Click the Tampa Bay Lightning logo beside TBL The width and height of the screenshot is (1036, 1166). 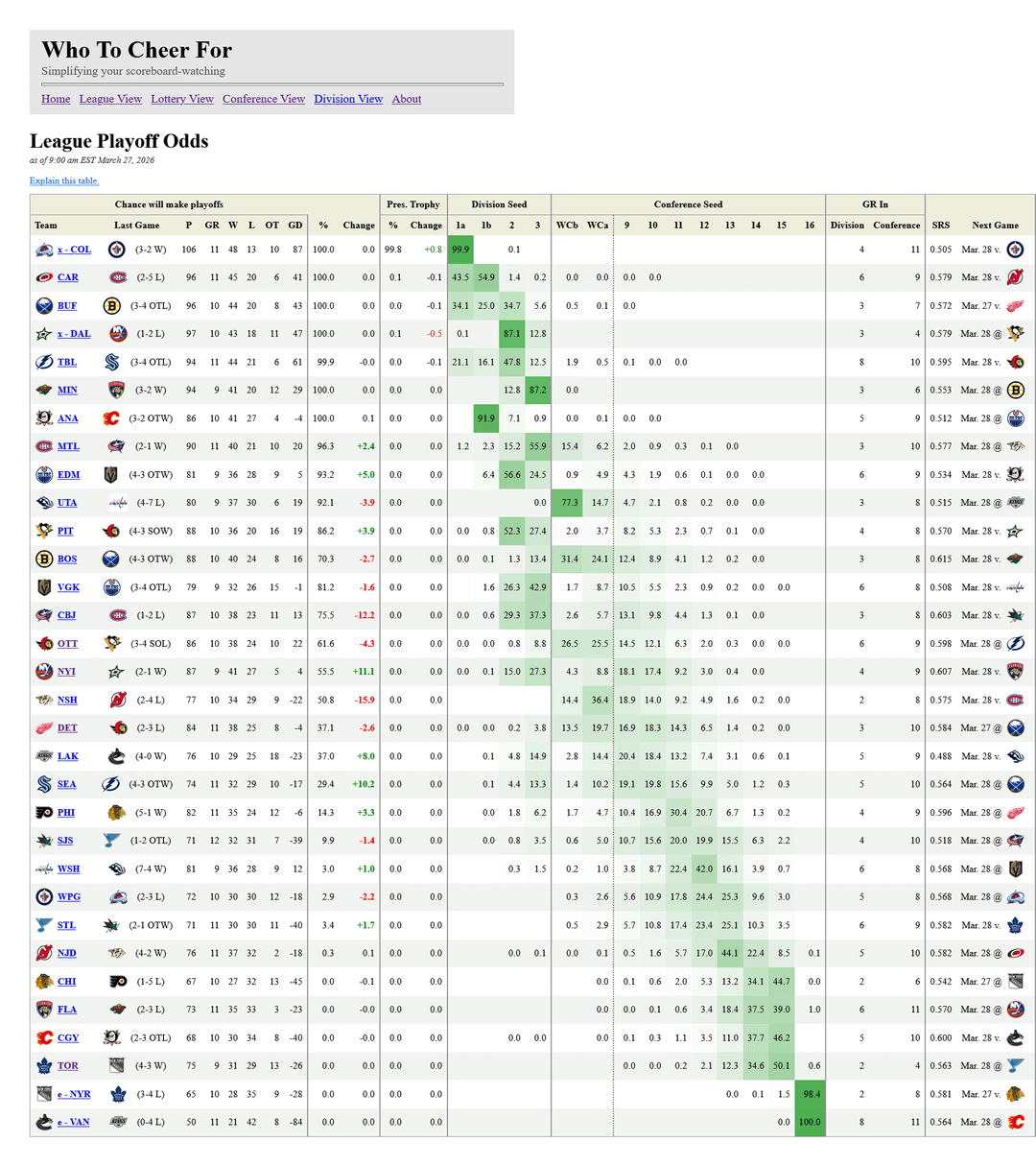click(44, 362)
